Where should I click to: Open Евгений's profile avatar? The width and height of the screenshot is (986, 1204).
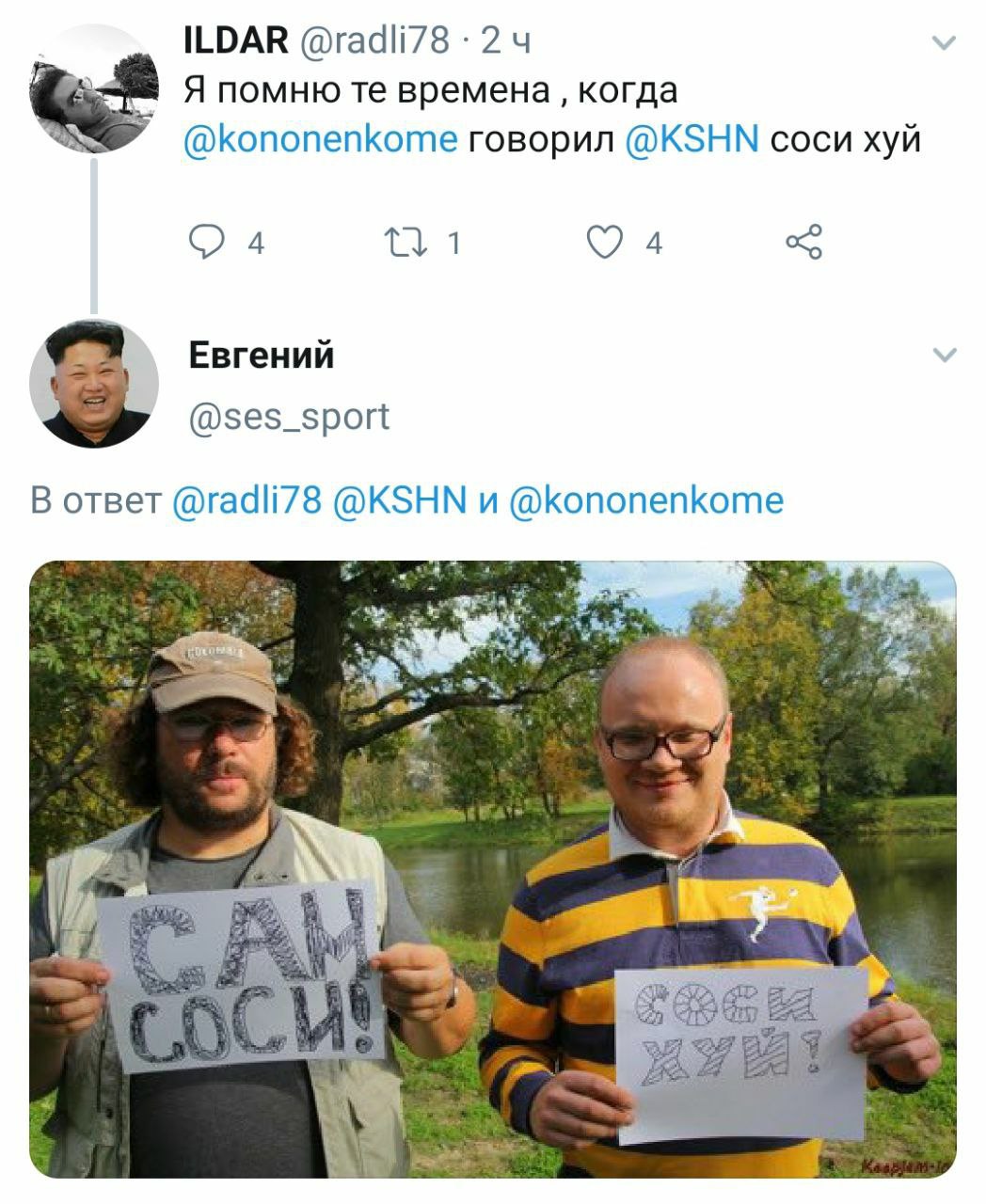94,384
